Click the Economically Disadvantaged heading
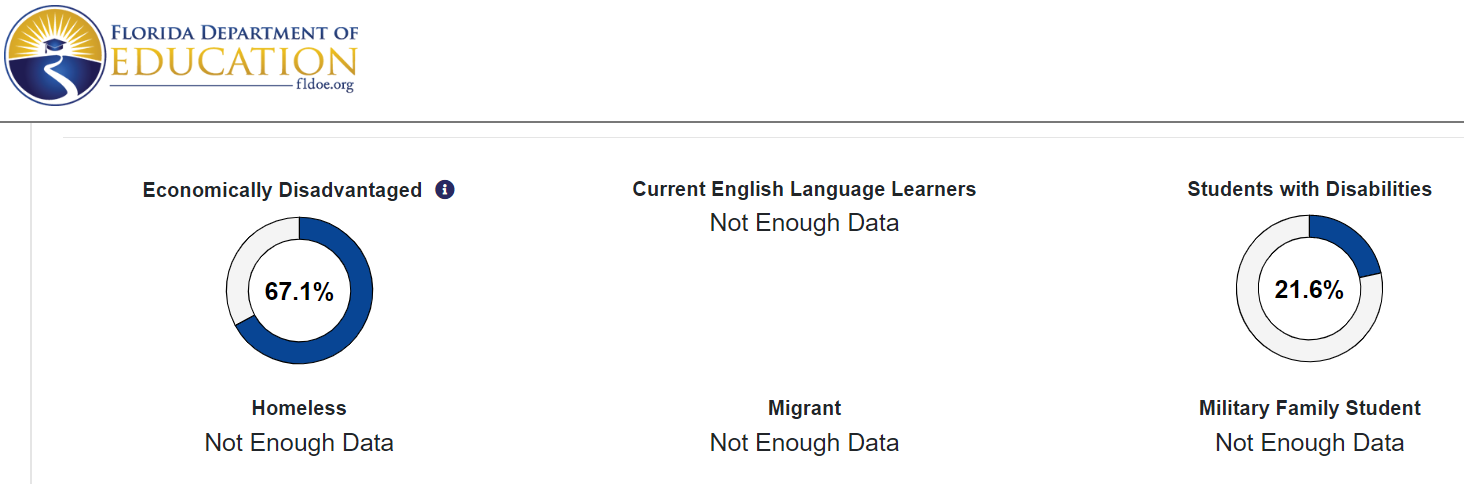The width and height of the screenshot is (1464, 484). click(282, 190)
